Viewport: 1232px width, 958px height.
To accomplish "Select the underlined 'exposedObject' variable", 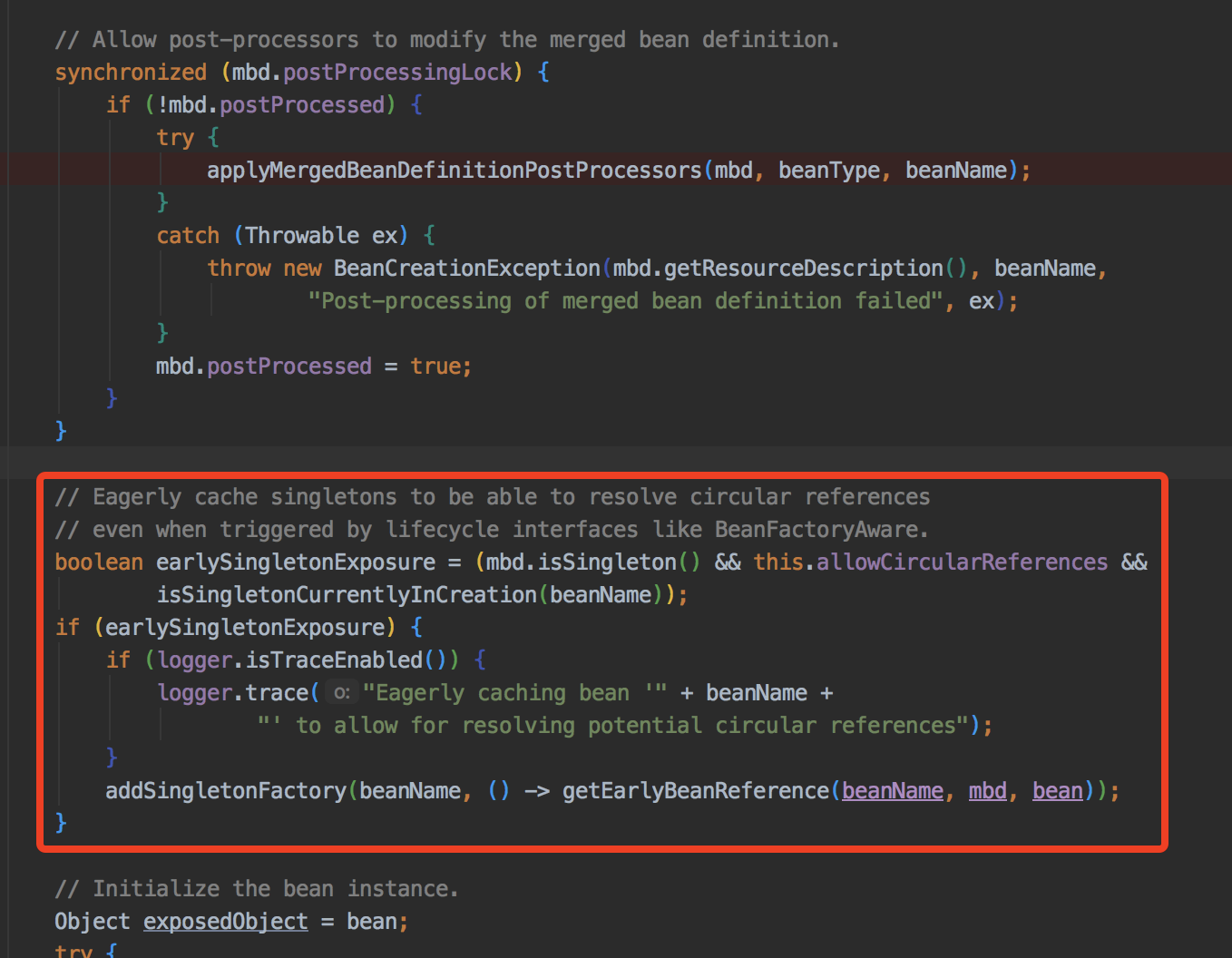I will 226,922.
